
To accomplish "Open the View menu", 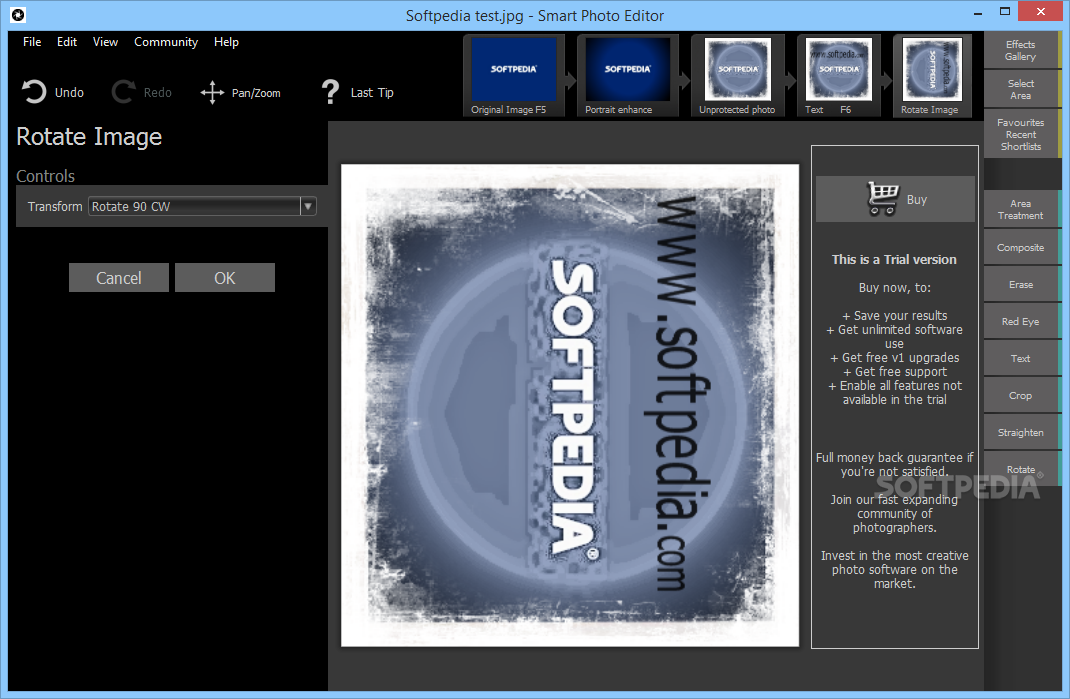I will 105,42.
